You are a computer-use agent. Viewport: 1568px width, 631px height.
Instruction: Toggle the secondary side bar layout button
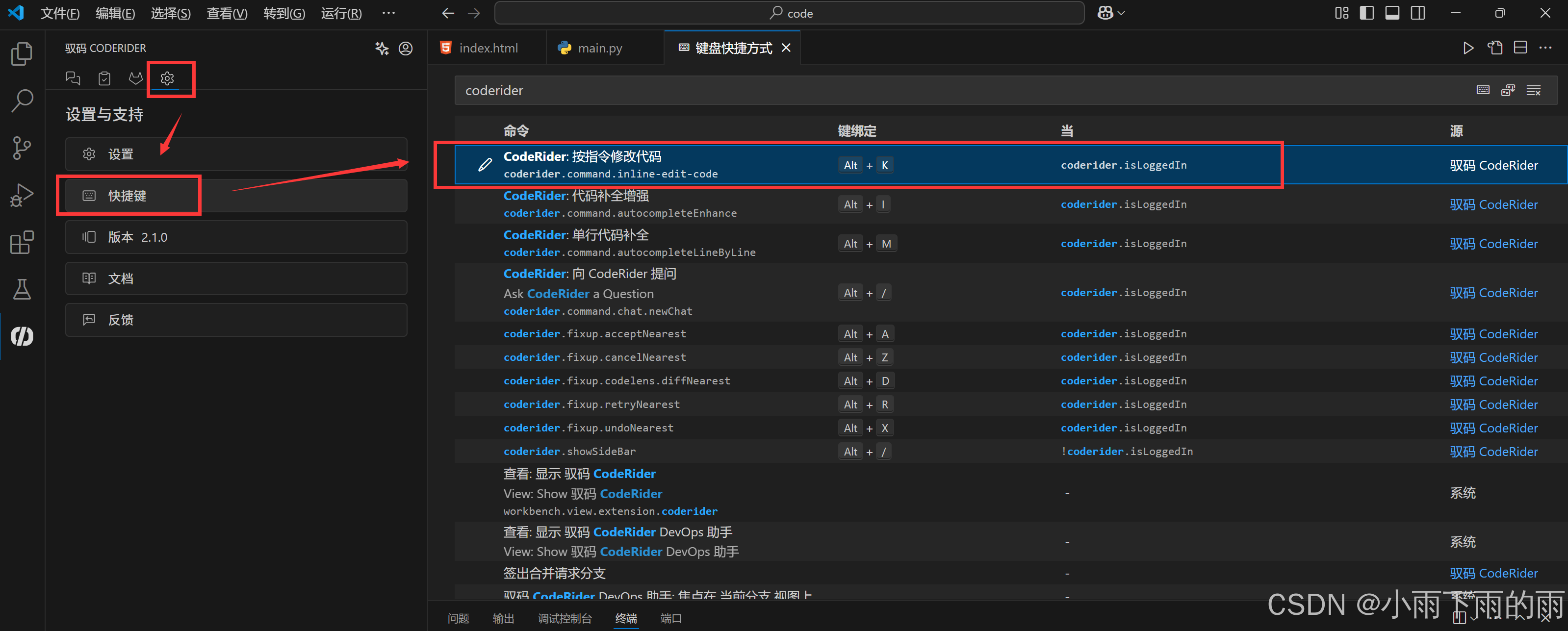[x=1417, y=13]
